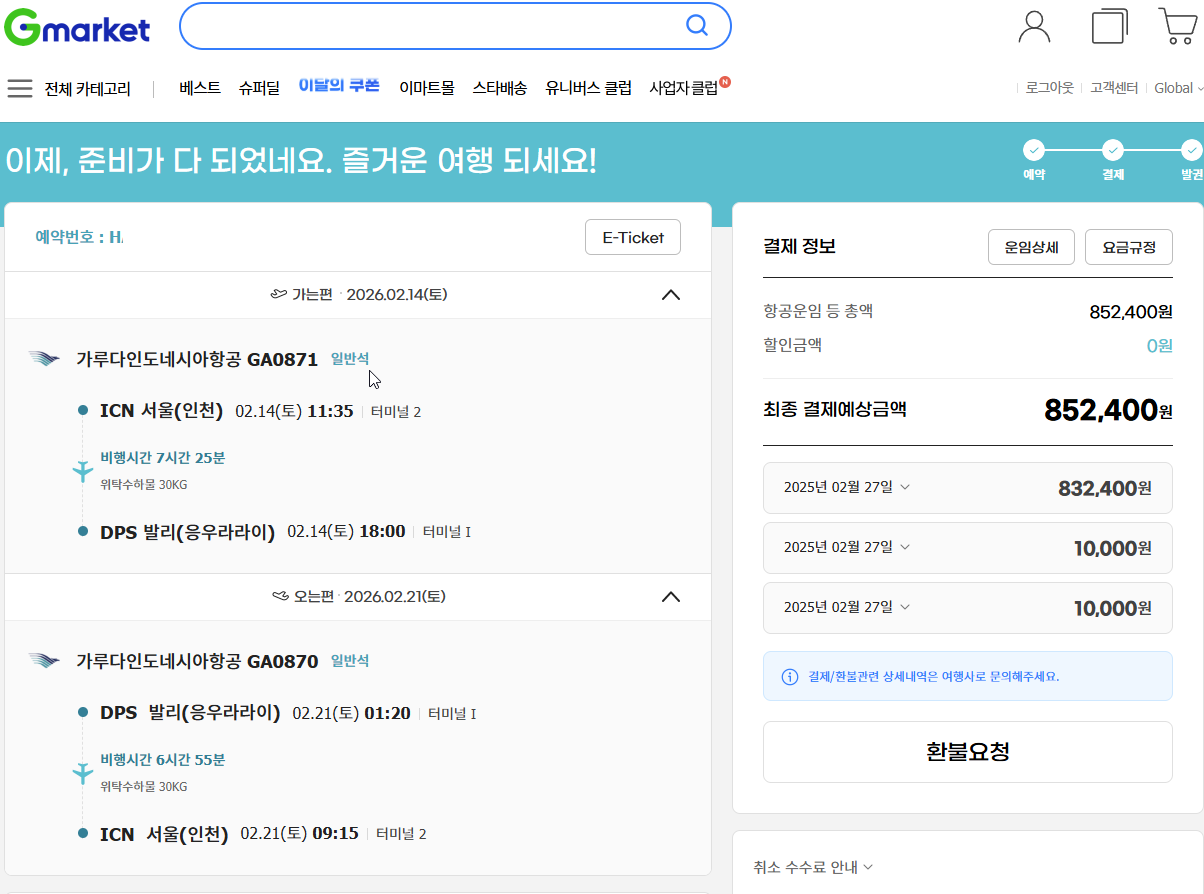
Task: Click the plane icon by 비행시간 7시간 25분
Action: (x=83, y=471)
